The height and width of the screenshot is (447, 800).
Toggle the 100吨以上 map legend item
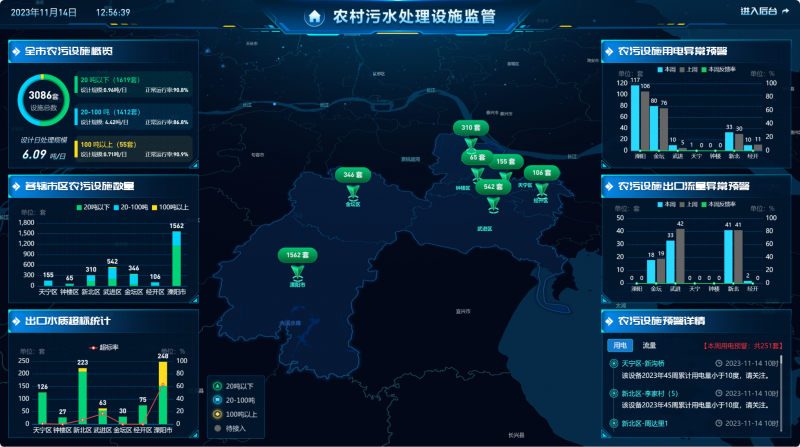tap(240, 413)
